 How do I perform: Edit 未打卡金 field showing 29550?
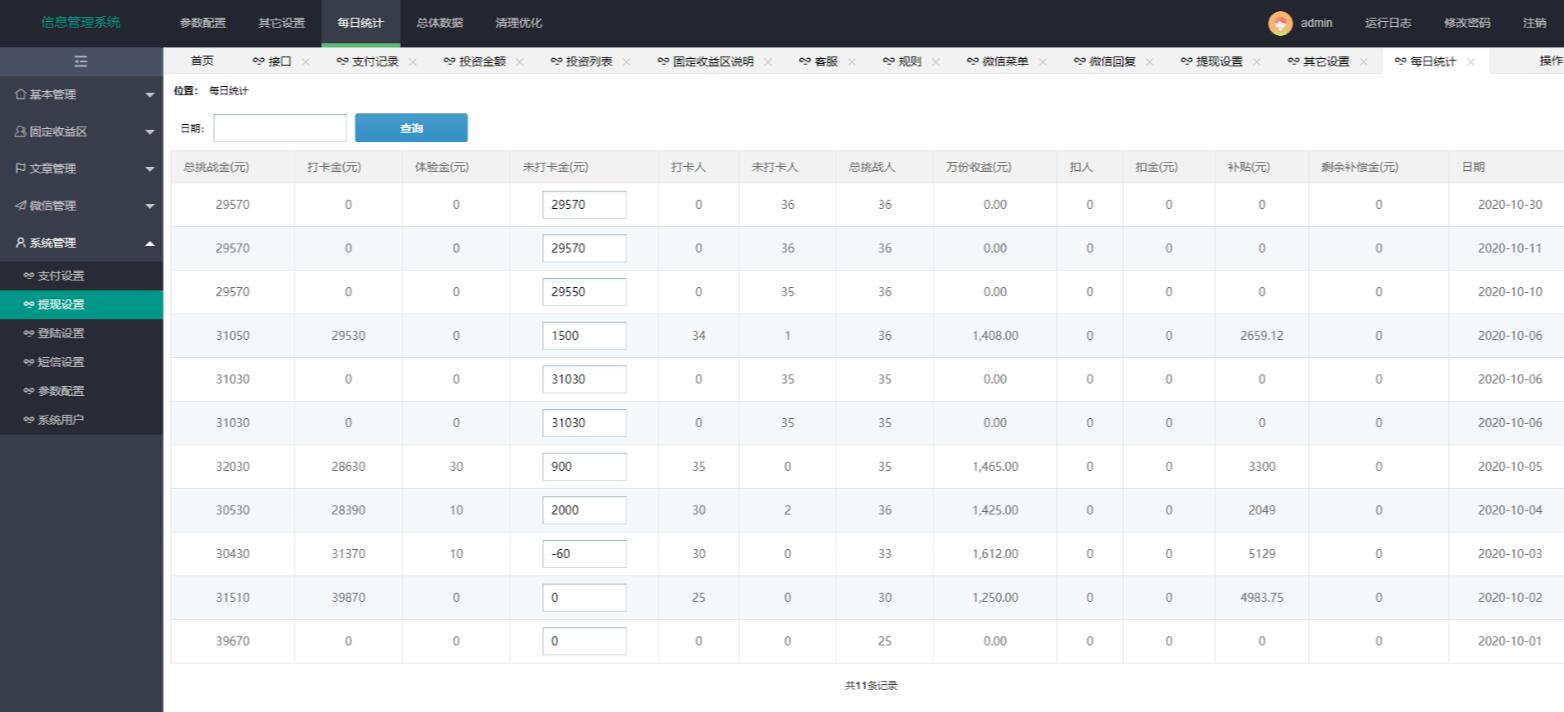tap(584, 292)
